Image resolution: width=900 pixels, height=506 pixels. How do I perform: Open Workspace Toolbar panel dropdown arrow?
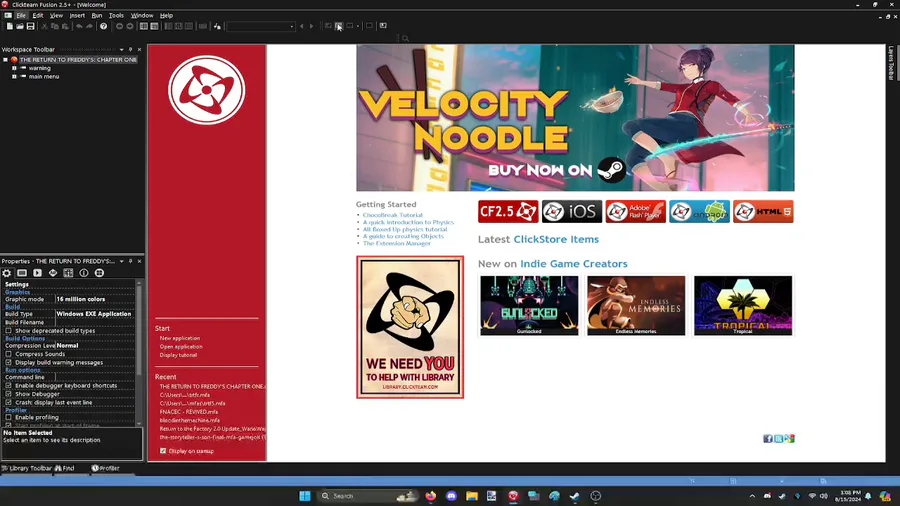pos(122,50)
